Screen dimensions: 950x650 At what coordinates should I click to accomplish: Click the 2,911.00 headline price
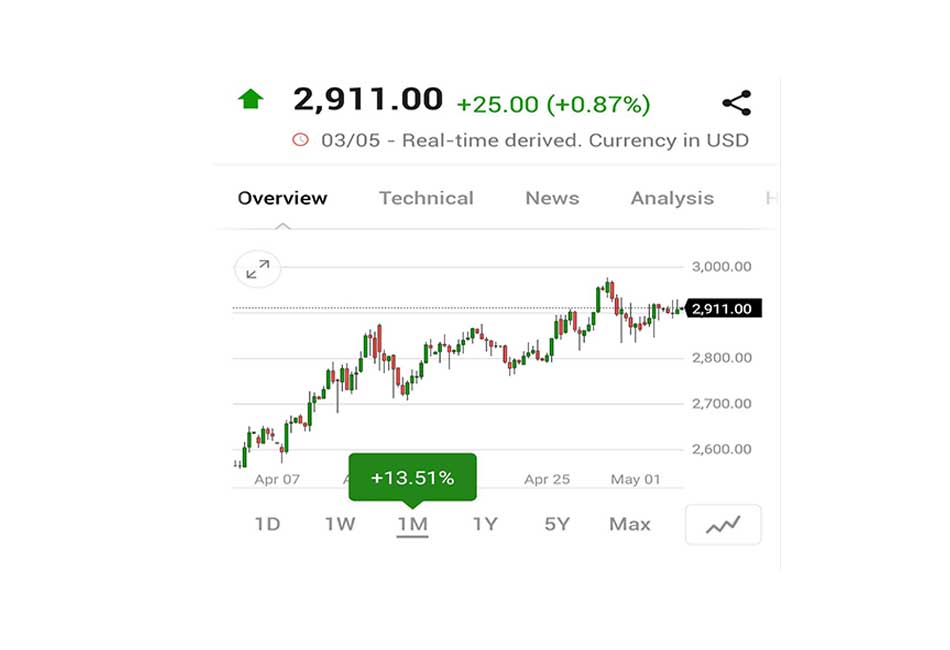[x=368, y=99]
